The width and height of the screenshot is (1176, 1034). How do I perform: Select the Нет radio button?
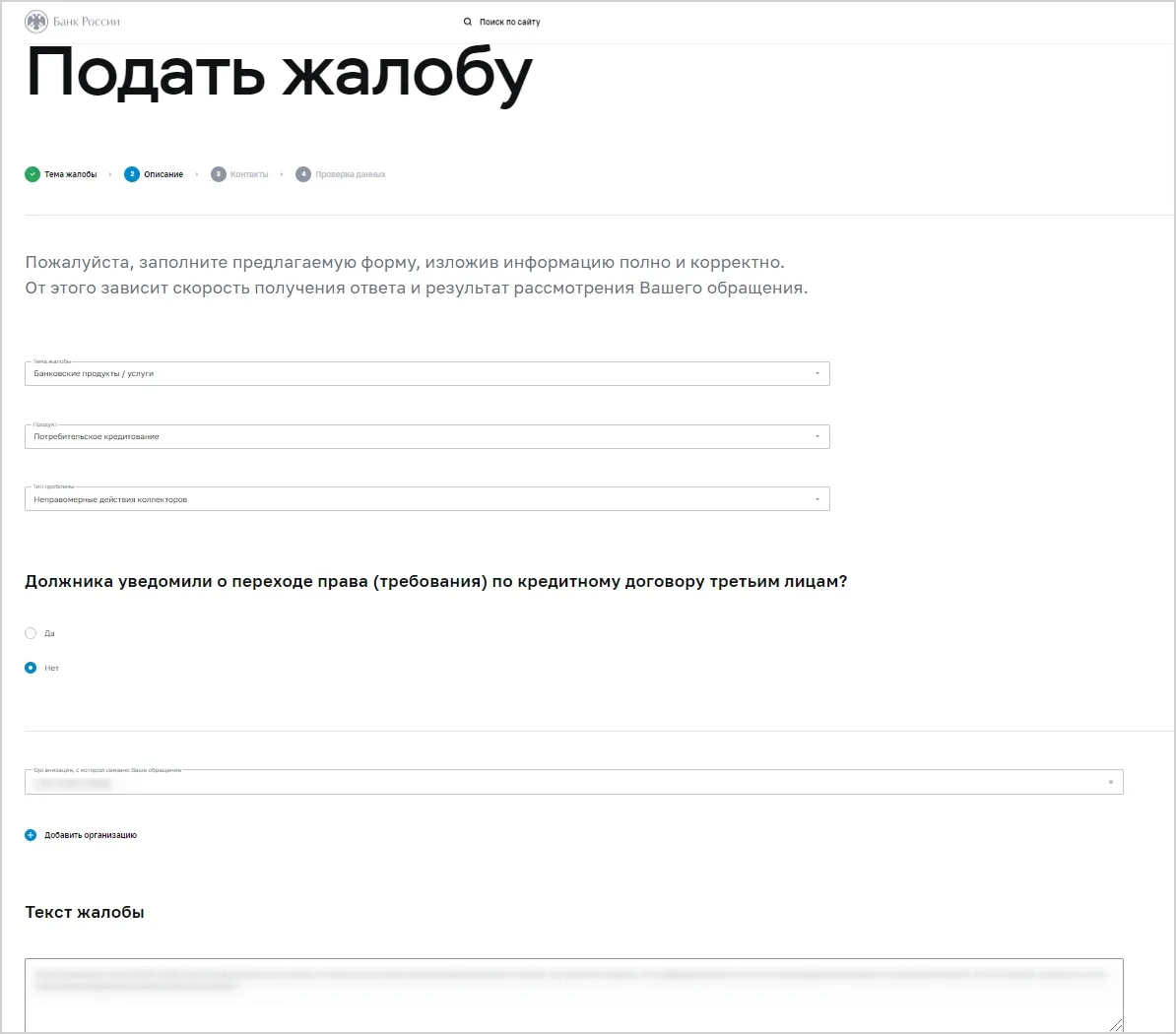pyautogui.click(x=31, y=668)
